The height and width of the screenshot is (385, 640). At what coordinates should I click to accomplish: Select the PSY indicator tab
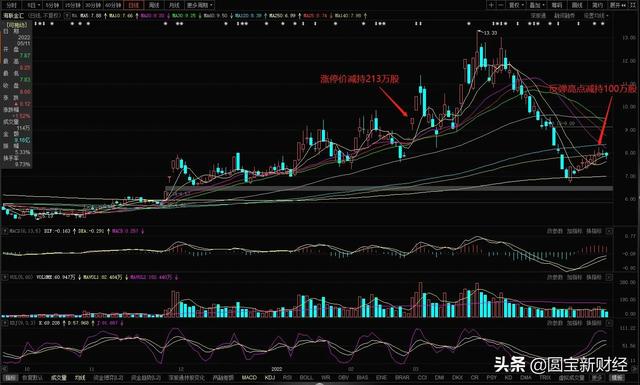492,378
